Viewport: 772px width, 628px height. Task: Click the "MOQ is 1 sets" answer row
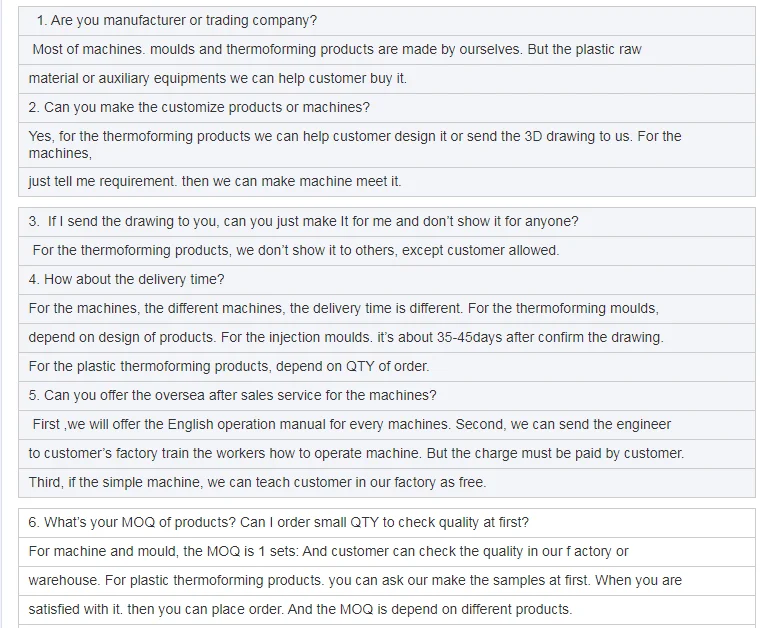328,551
